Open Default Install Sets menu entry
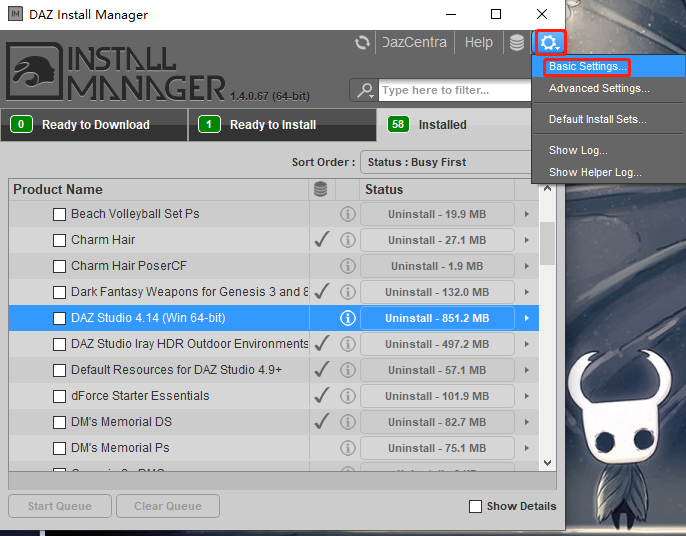686x536 pixels. click(x=608, y=119)
